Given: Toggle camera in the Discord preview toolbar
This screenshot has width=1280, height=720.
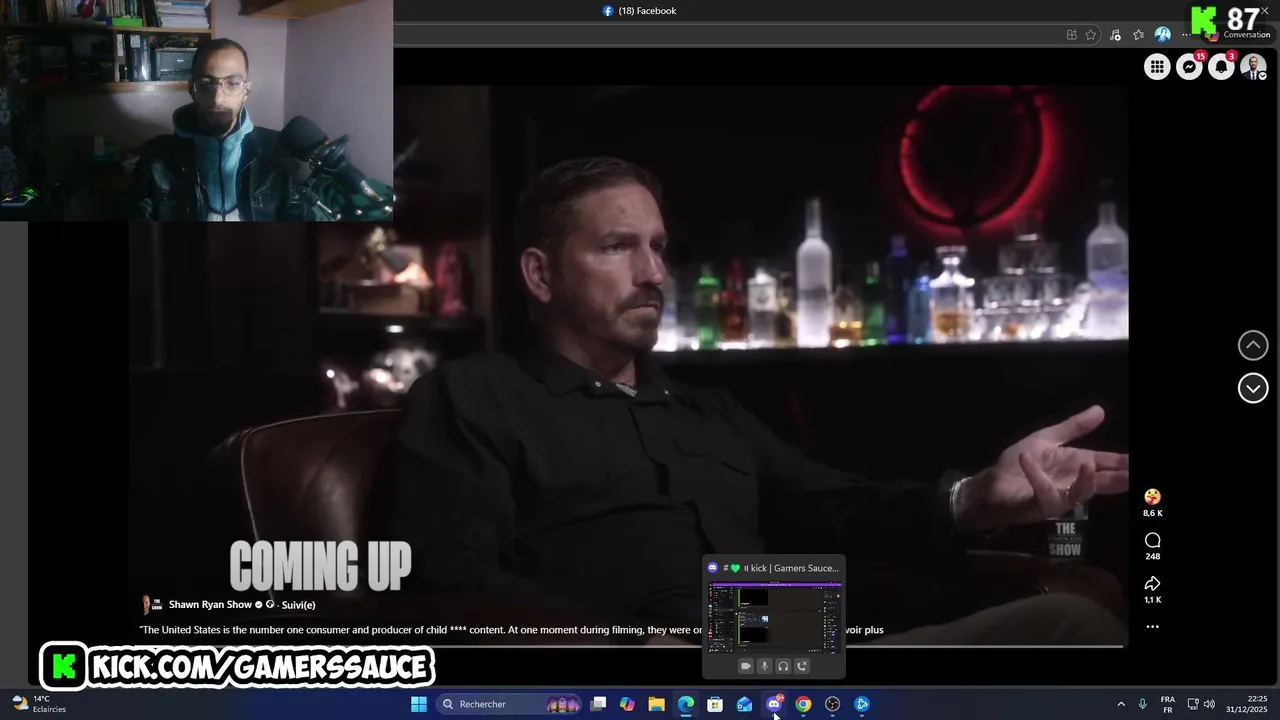Looking at the screenshot, I should (745, 666).
